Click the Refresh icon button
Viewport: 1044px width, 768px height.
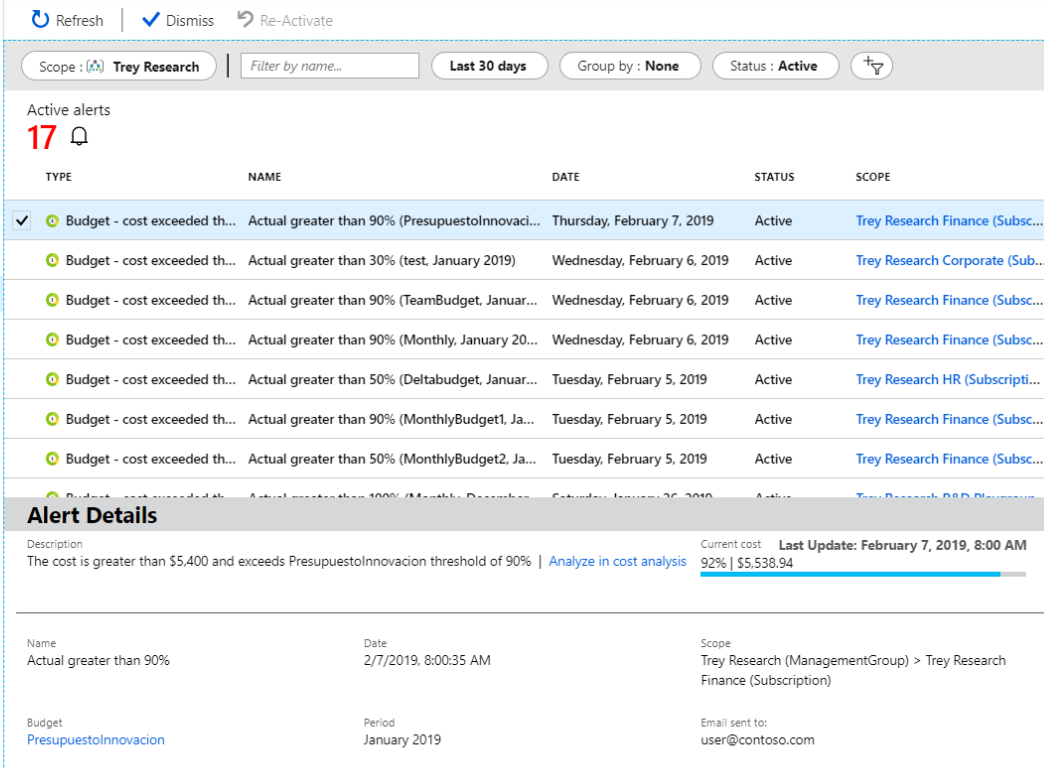point(41,20)
